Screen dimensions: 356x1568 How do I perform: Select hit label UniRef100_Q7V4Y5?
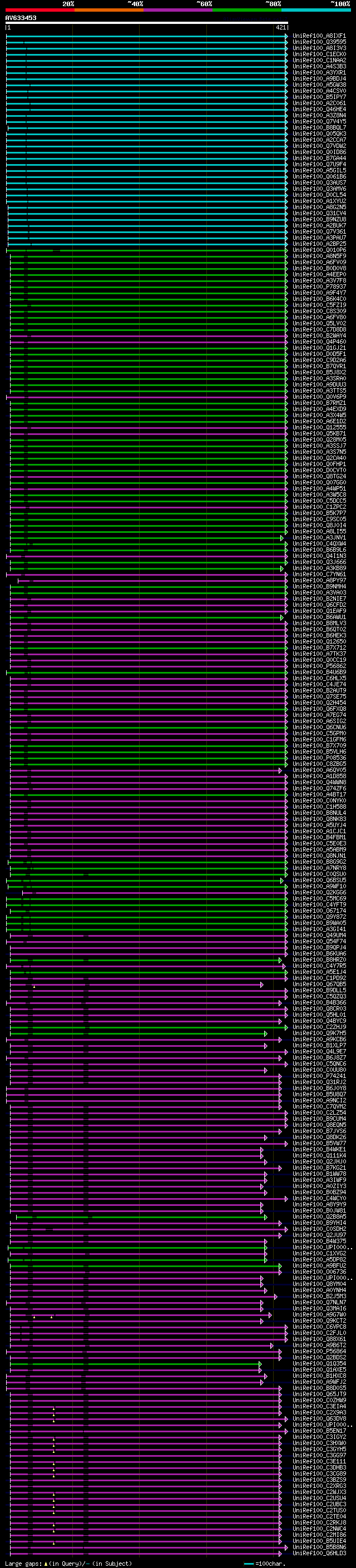[x=319, y=121]
